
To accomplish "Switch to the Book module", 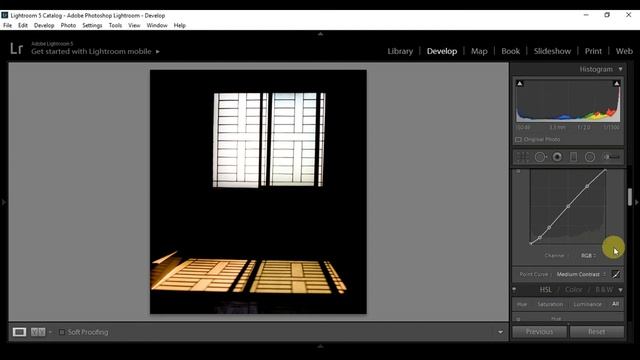I will pos(510,51).
